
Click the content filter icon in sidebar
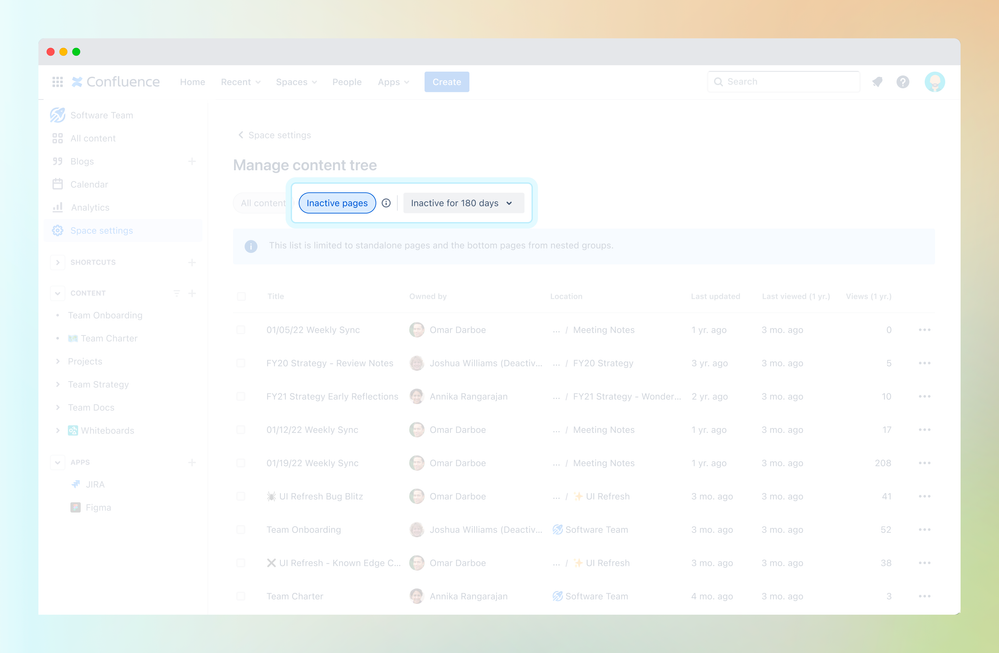(x=176, y=293)
